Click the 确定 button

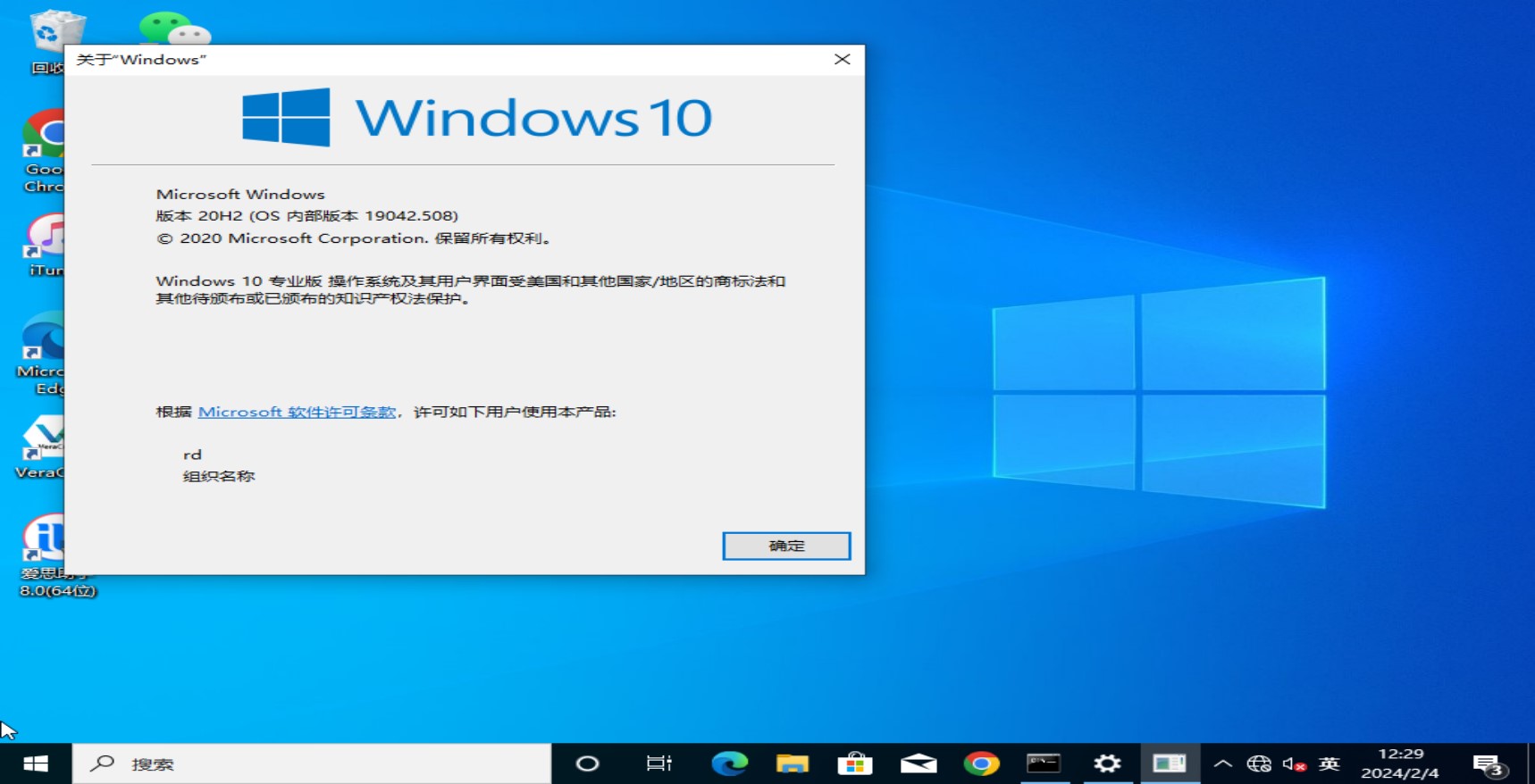tap(786, 546)
